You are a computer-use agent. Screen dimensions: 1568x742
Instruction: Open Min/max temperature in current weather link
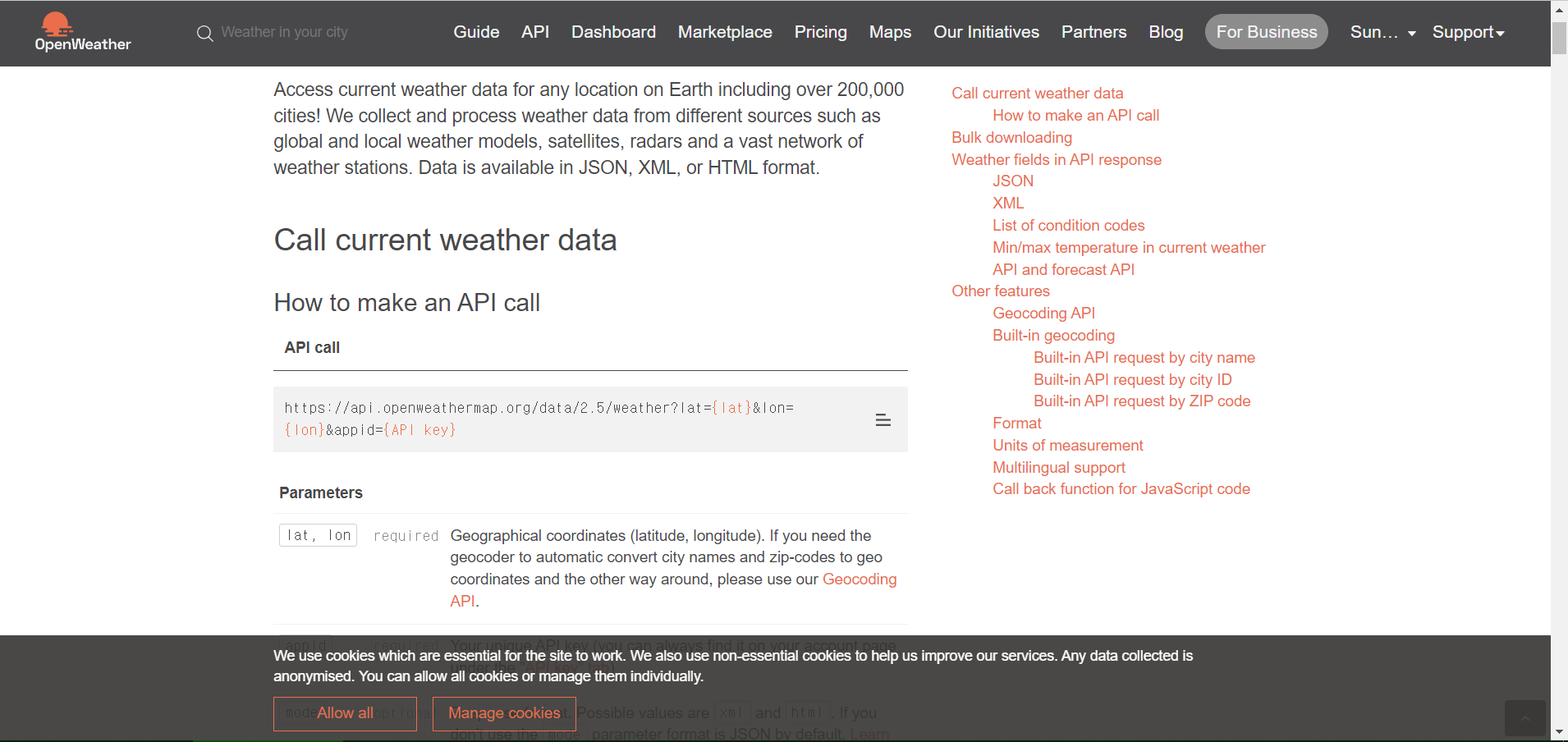click(x=1129, y=248)
